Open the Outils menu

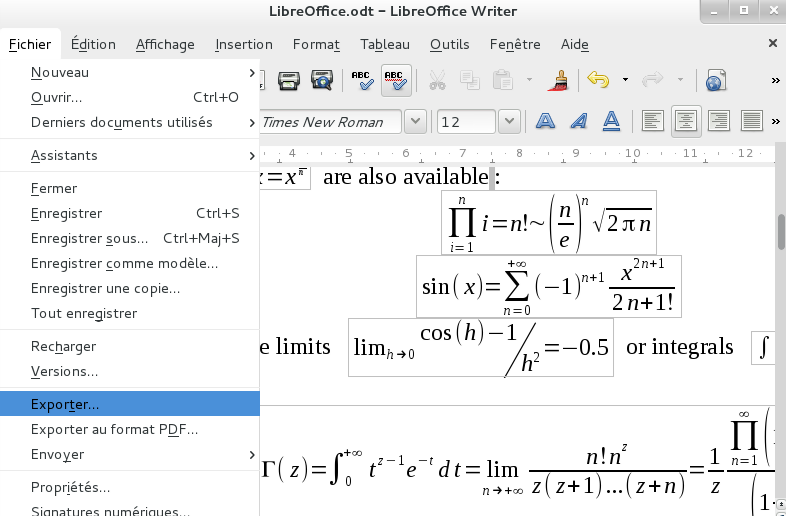click(450, 45)
